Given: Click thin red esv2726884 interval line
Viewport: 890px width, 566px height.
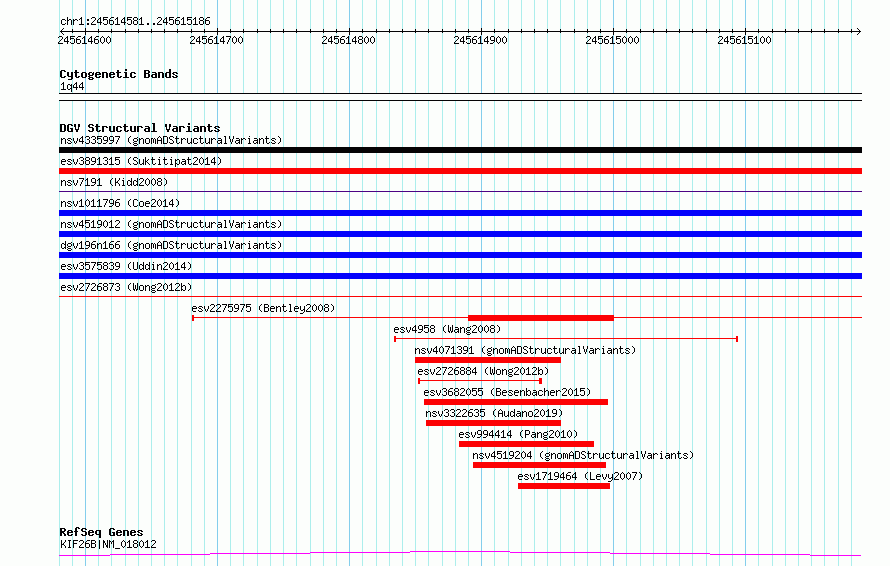Looking at the screenshot, I should (480, 381).
